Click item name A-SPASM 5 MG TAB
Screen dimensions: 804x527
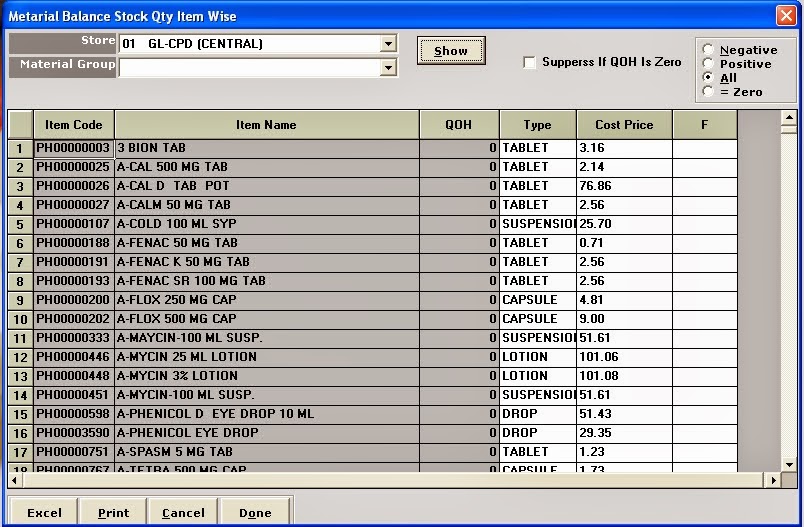(267, 452)
